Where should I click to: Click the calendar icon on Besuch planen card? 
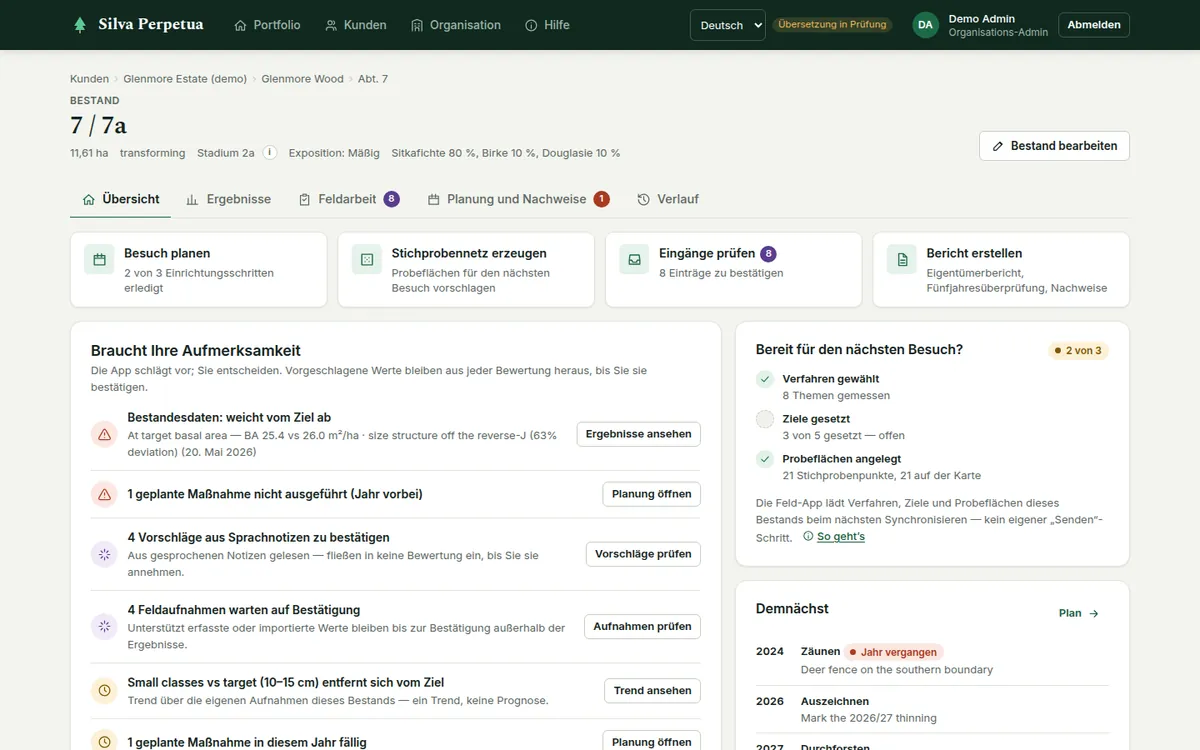pos(99,259)
